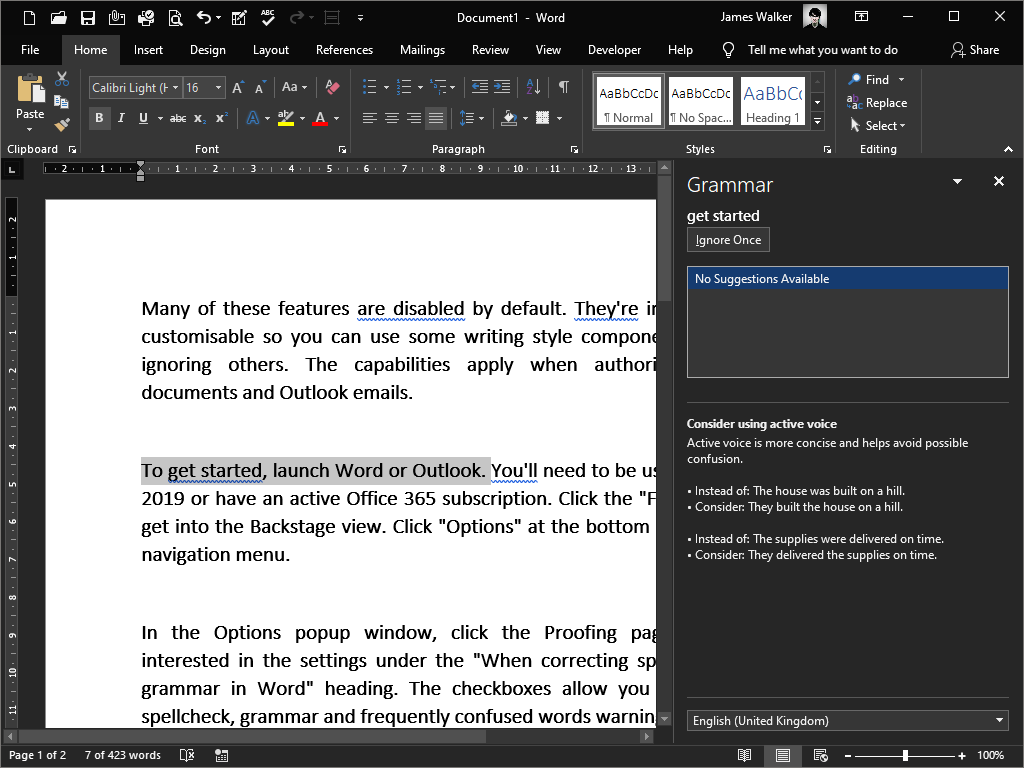Switch to Web Layout view
Image resolution: width=1024 pixels, height=768 pixels.
coord(821,756)
